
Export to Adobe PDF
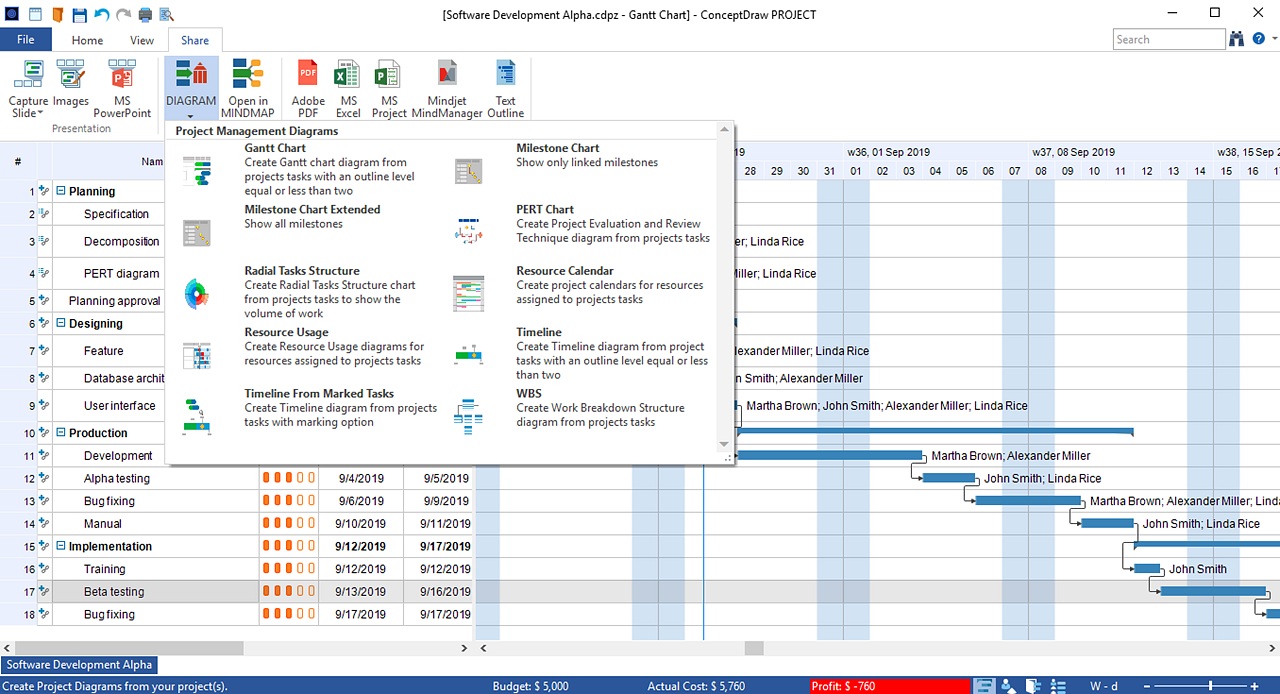[x=308, y=88]
